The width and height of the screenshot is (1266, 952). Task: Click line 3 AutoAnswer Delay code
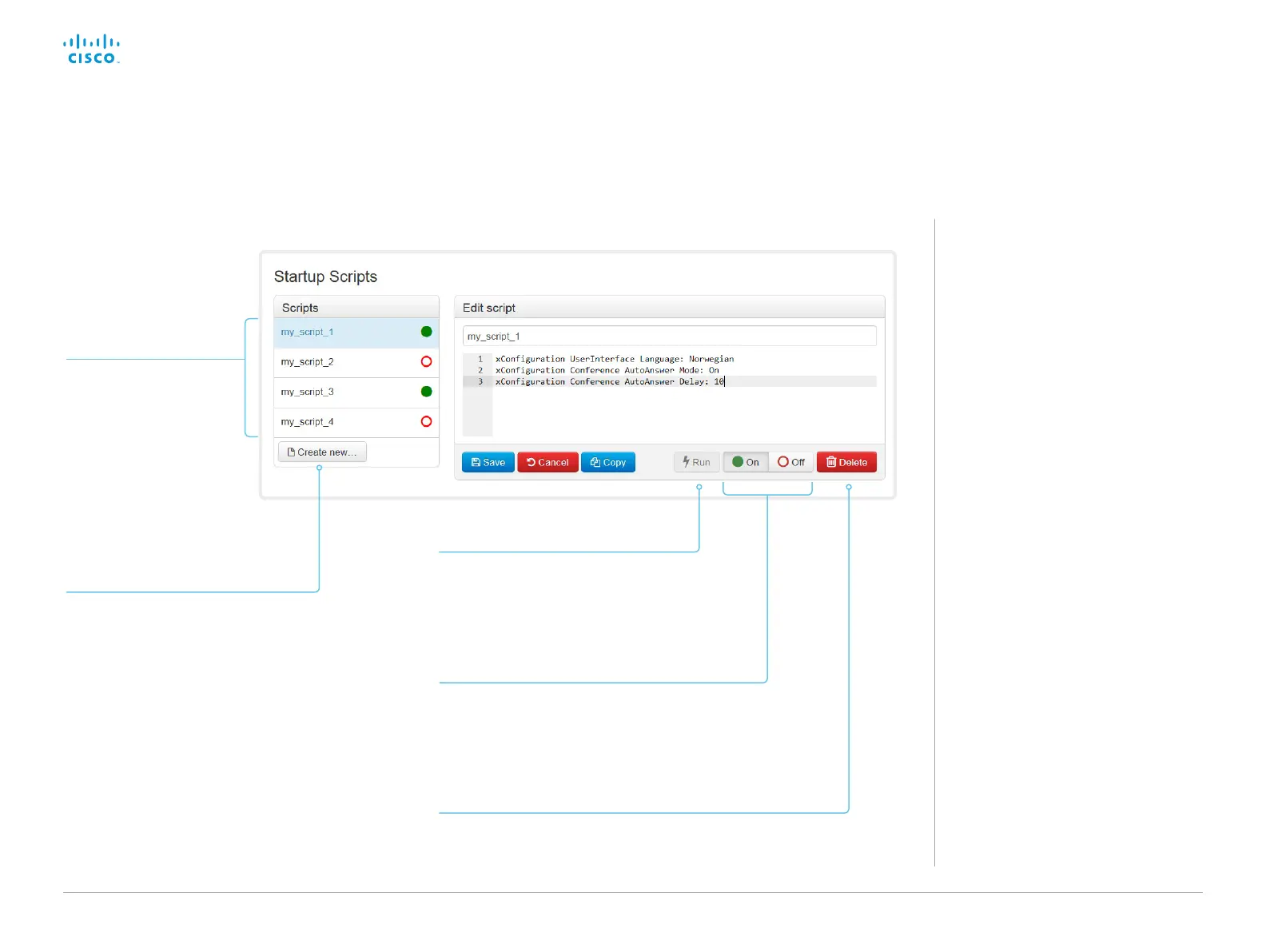610,382
